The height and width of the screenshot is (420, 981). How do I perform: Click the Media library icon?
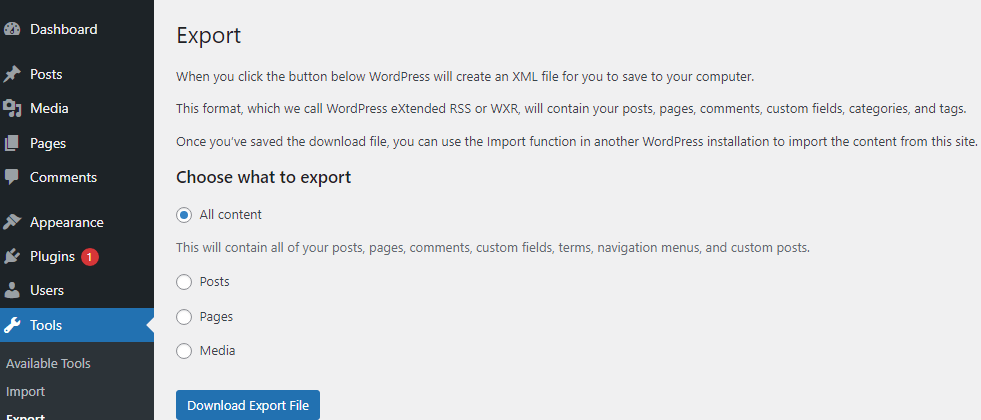point(12,109)
